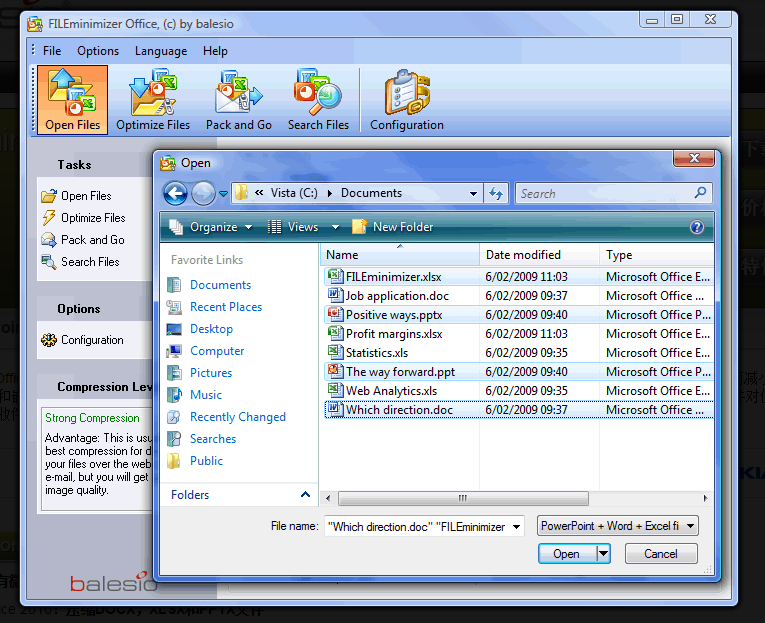Open the Help menu

(215, 51)
